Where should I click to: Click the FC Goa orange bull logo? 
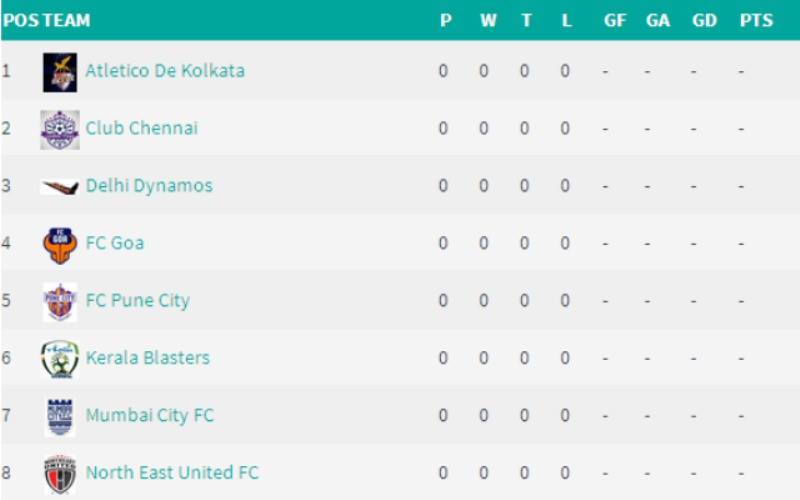[60, 245]
